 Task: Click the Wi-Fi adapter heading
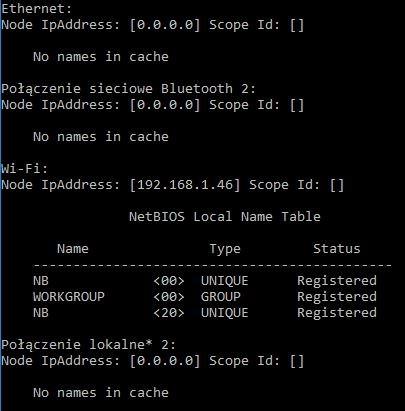pos(24,168)
